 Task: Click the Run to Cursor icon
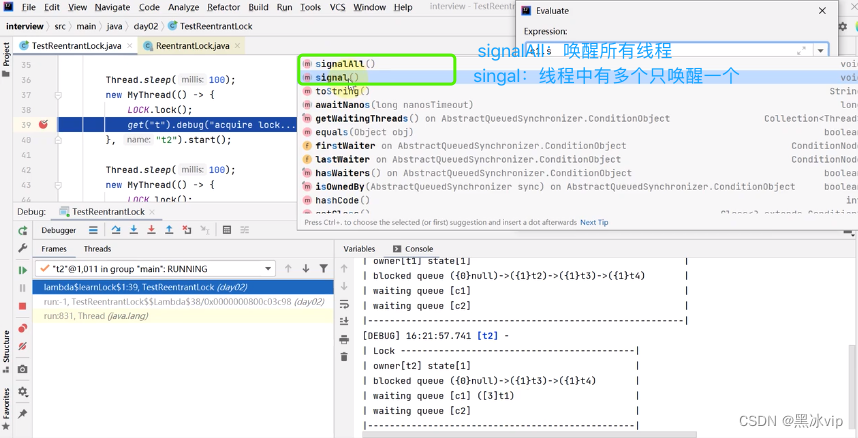pyautogui.click(x=205, y=230)
